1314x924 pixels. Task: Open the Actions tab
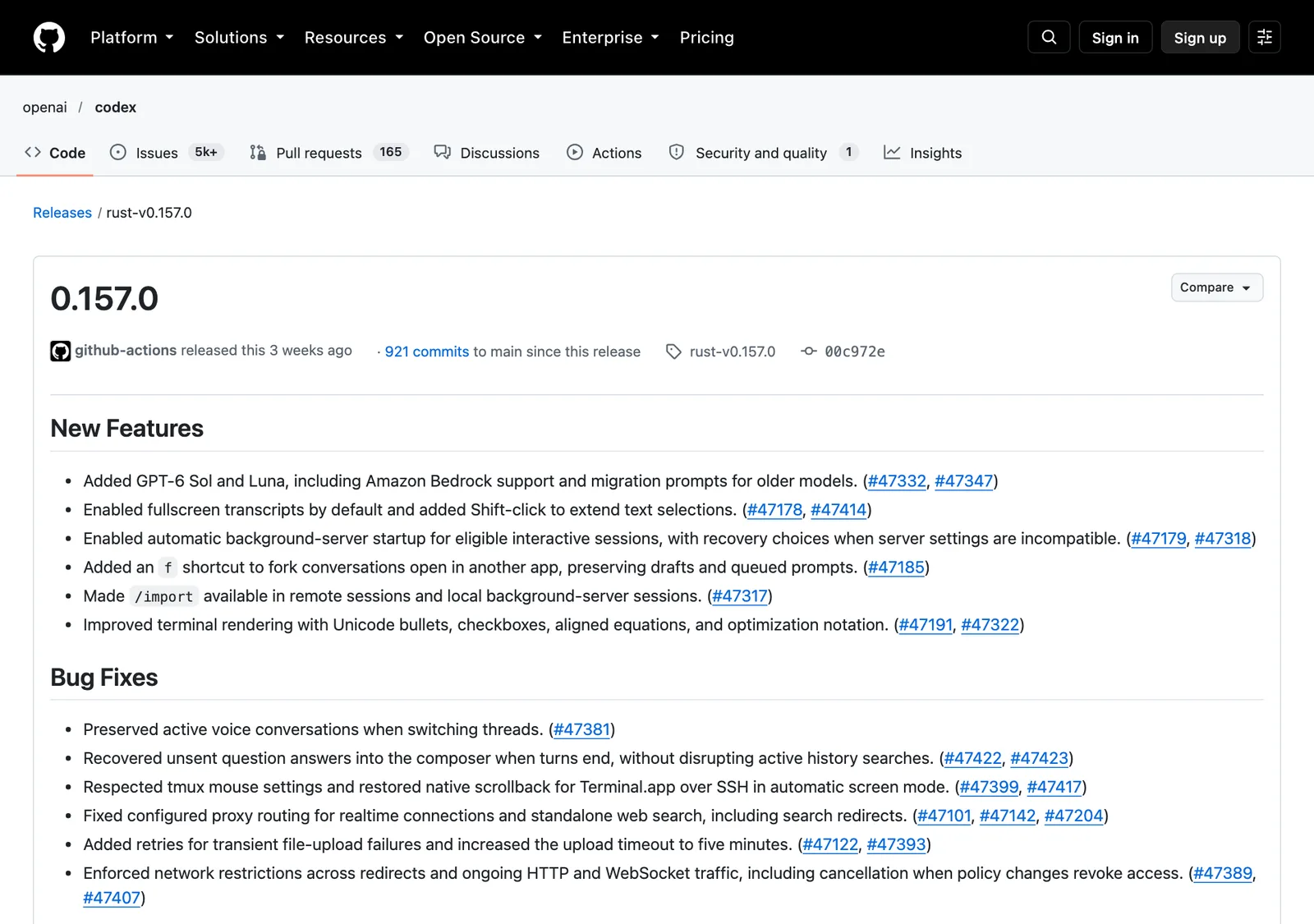pos(604,153)
